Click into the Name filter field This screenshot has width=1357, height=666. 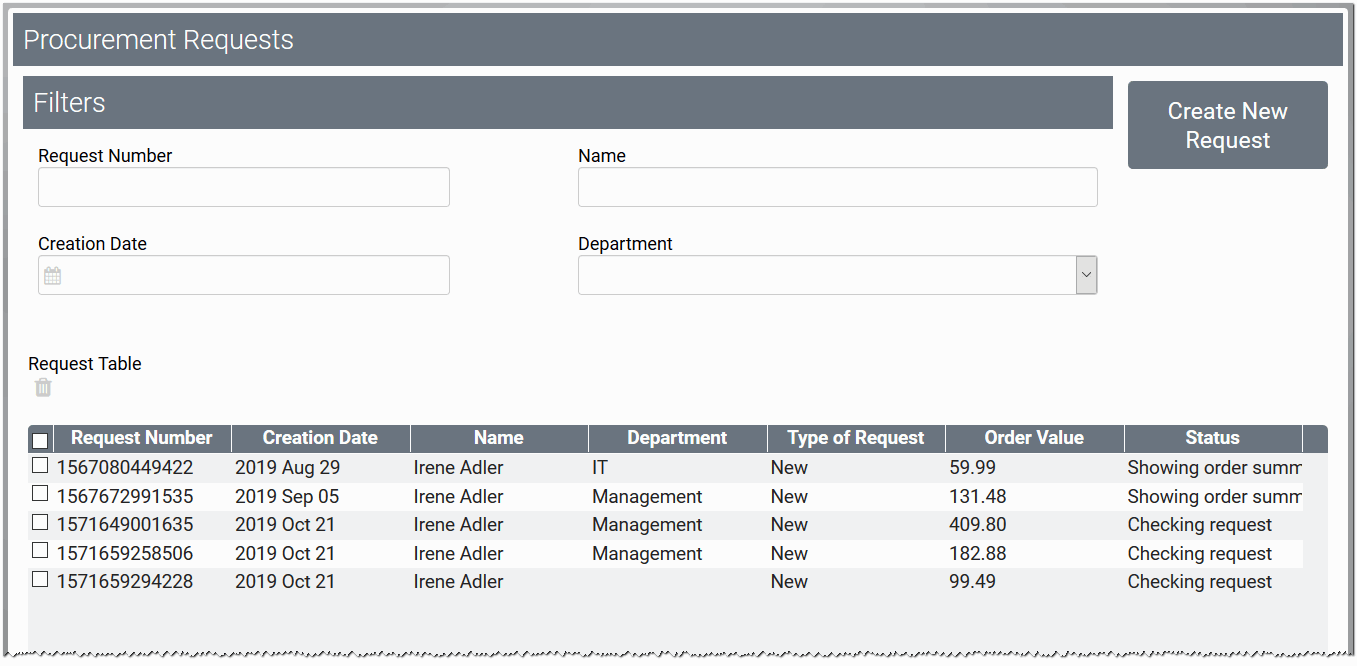(x=837, y=187)
